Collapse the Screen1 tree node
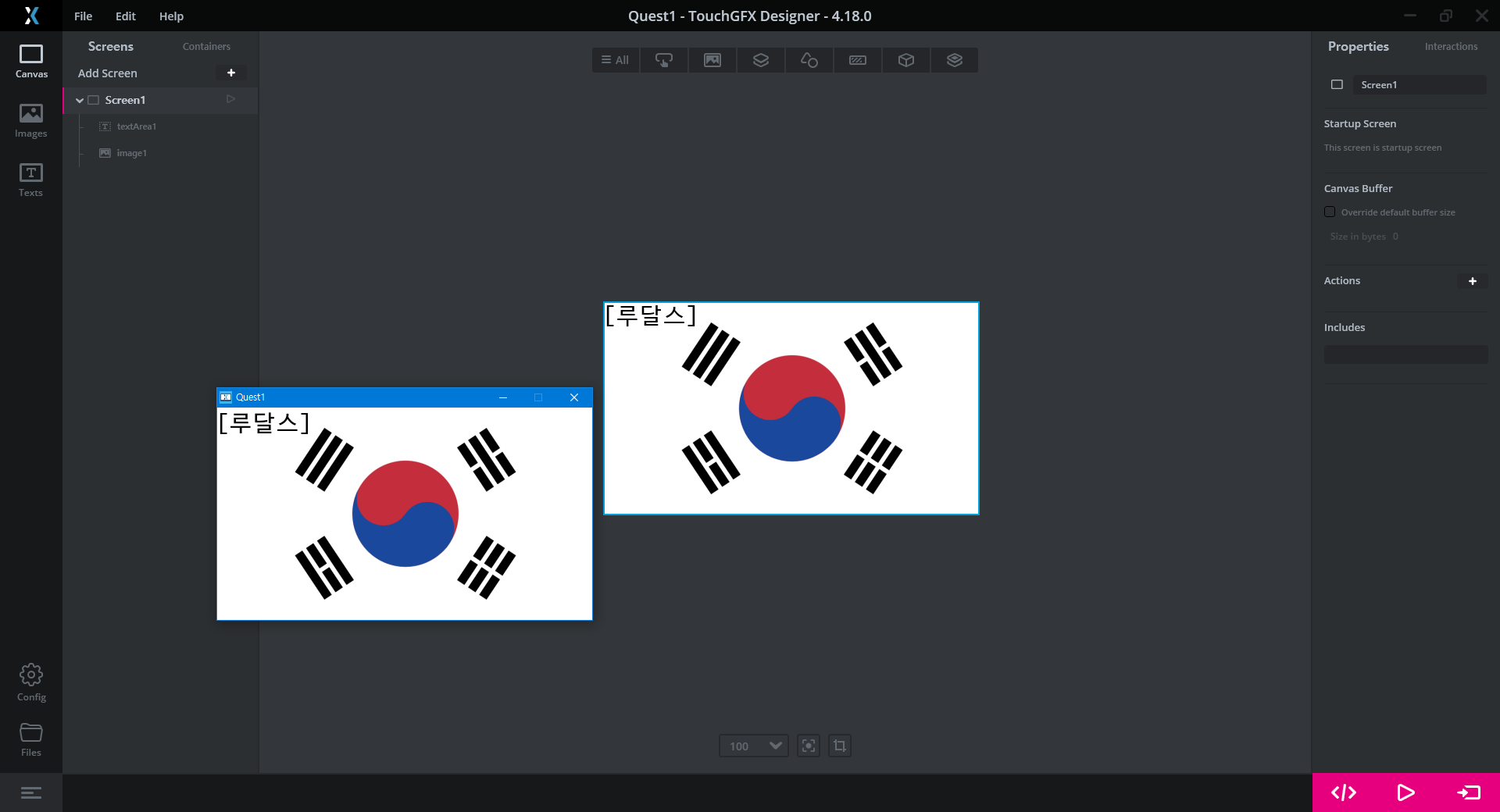The height and width of the screenshot is (812, 1500). [x=80, y=100]
